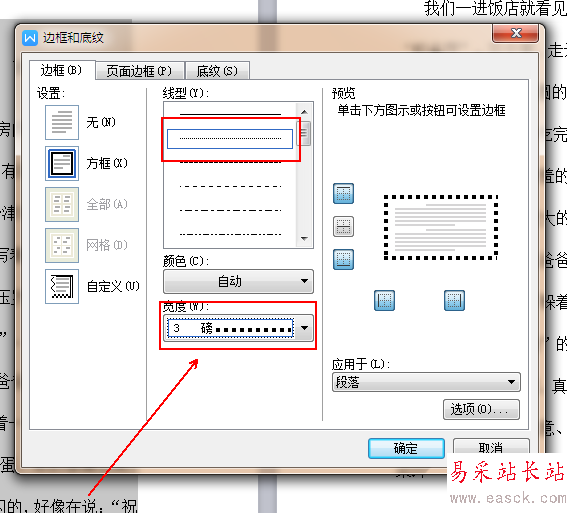The height and width of the screenshot is (513, 567).
Task: Click the WPS logo icon in the title bar
Action: (x=30, y=38)
